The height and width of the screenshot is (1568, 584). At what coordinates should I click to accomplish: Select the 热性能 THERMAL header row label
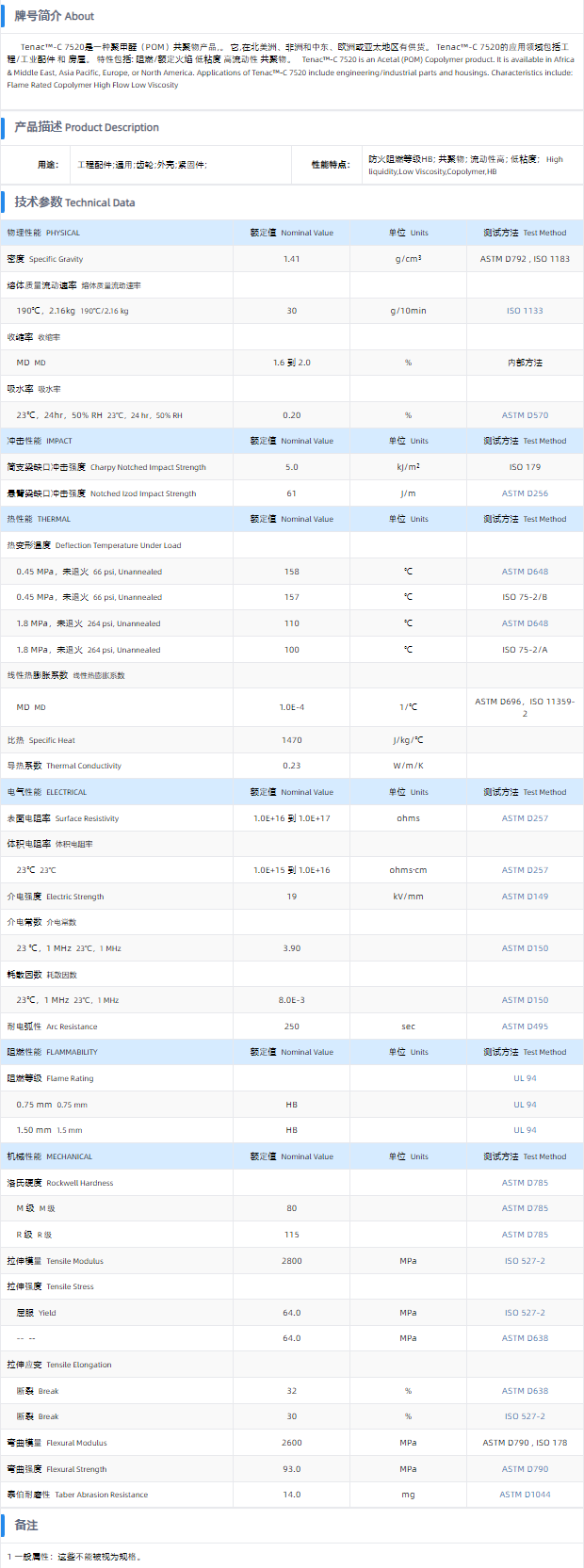coord(39,519)
